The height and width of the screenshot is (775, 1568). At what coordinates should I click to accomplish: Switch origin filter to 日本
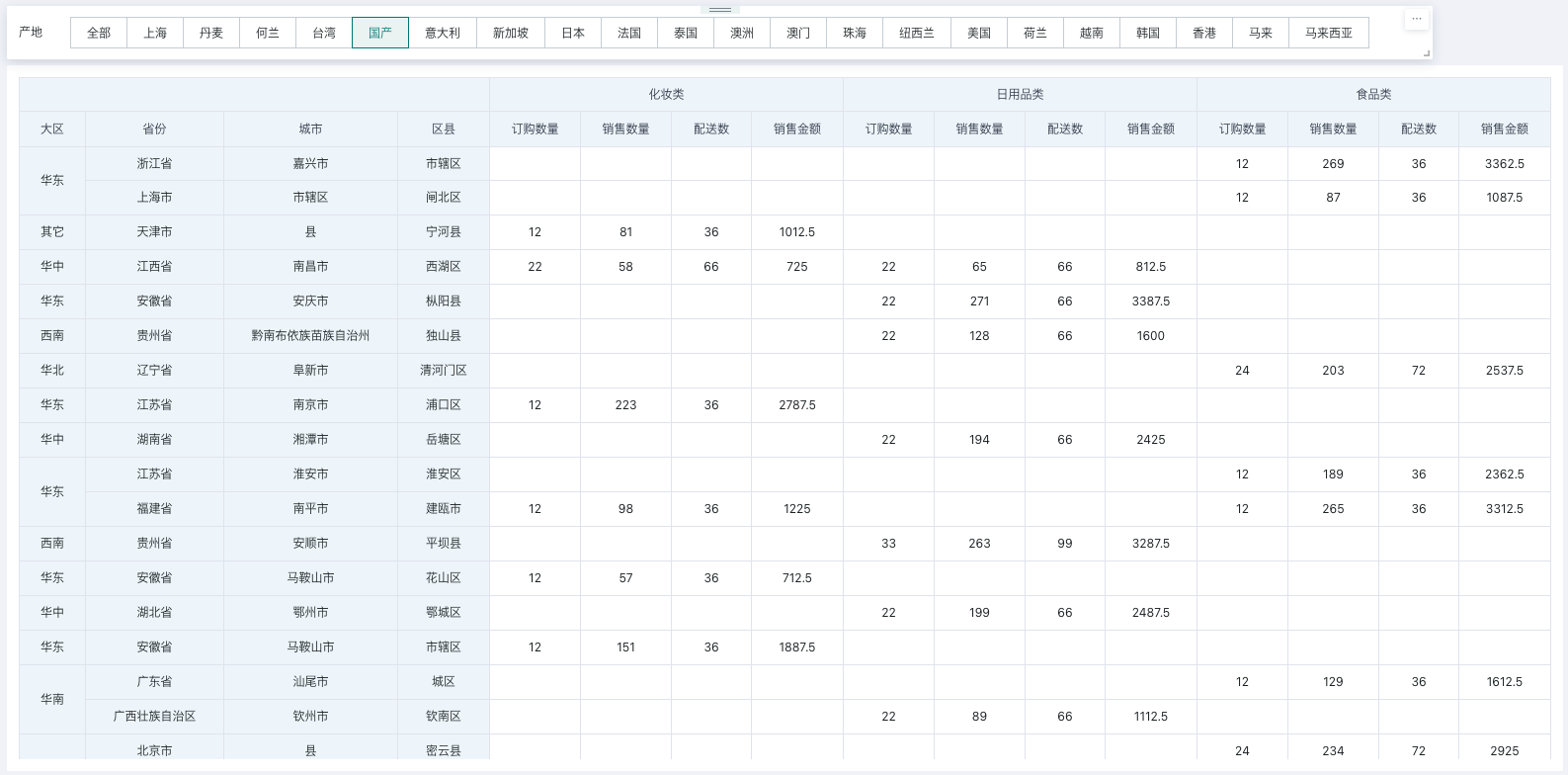click(x=573, y=33)
